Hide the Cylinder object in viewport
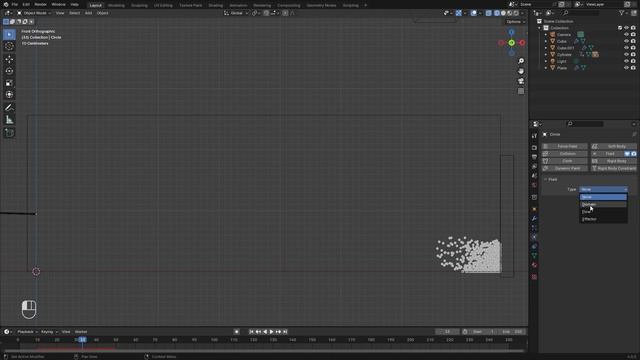The image size is (640, 360). [x=626, y=55]
